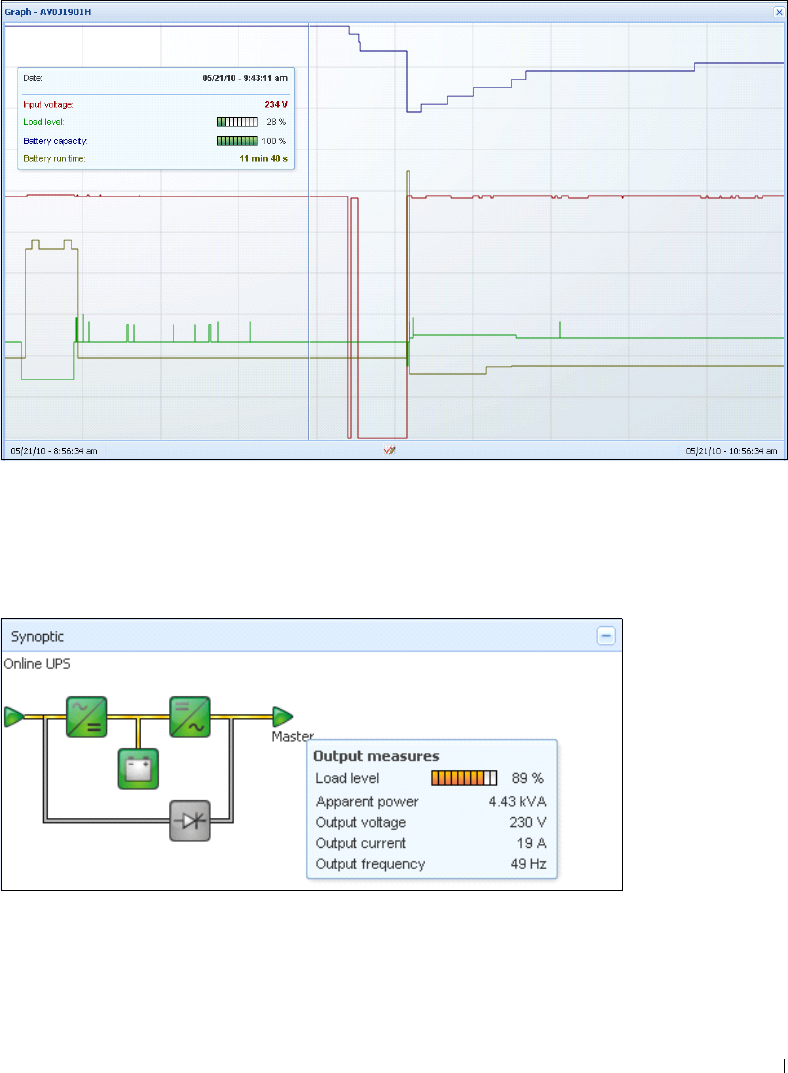
Task: Click the Output current 19 A value
Action: pyautogui.click(x=531, y=843)
